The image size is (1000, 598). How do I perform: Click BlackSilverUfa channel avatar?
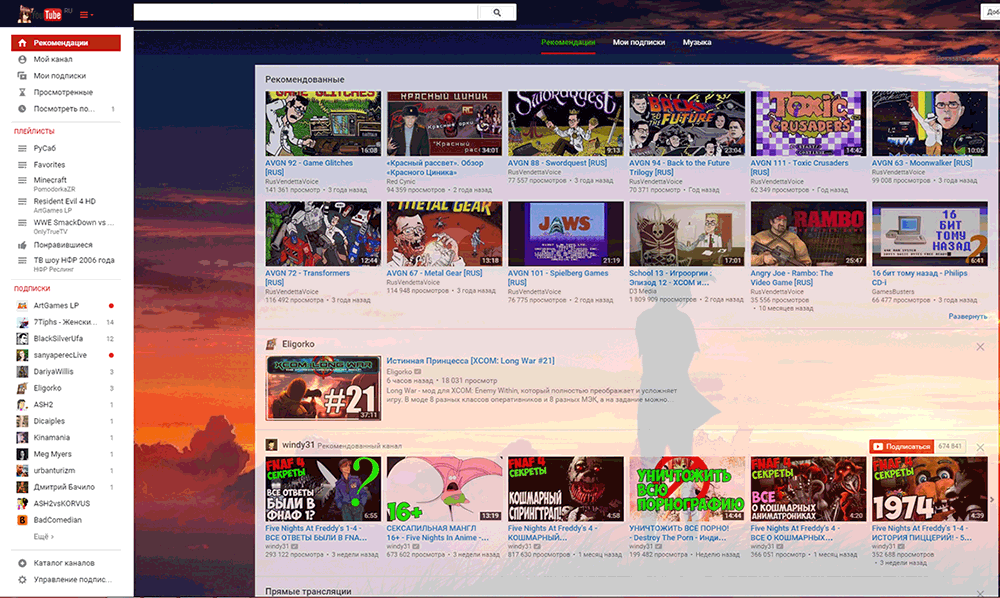(22, 339)
